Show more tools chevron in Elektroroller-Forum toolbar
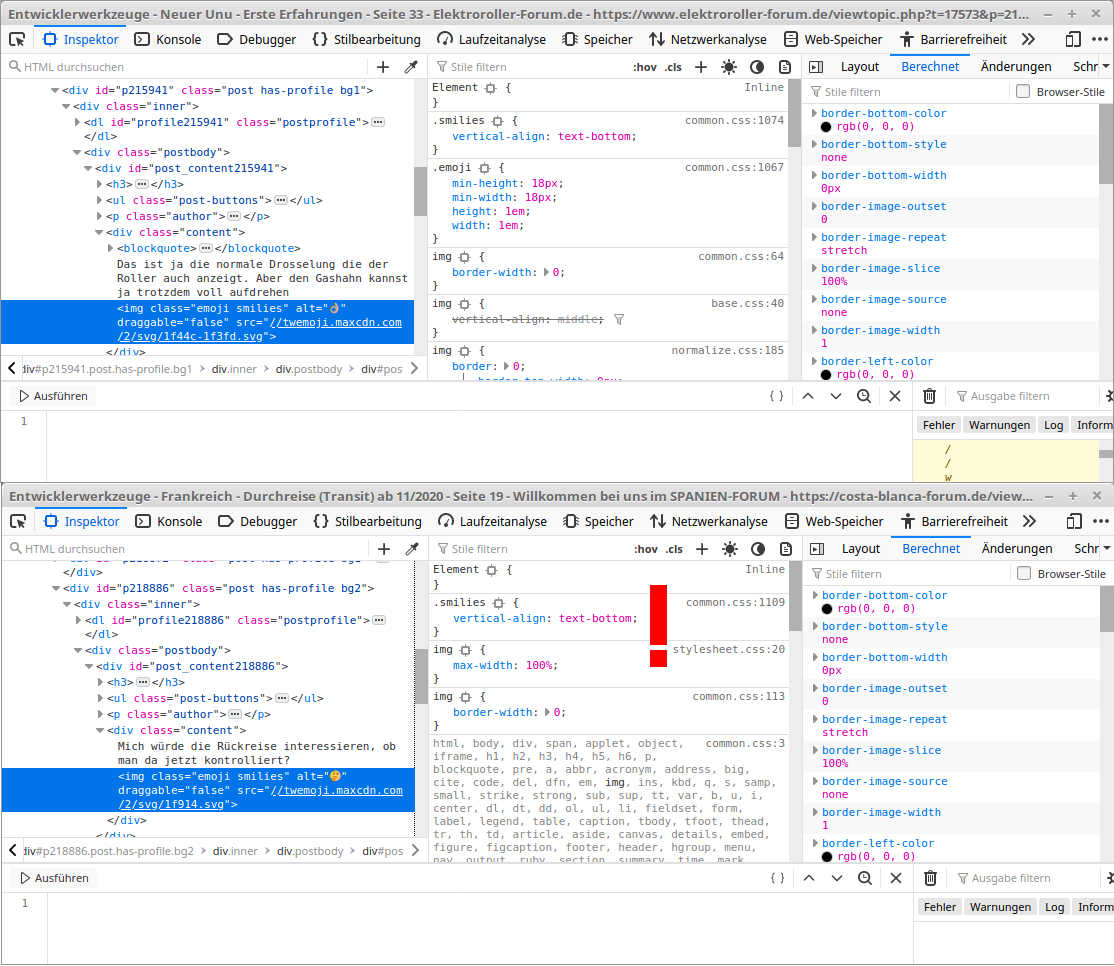 tap(1028, 39)
